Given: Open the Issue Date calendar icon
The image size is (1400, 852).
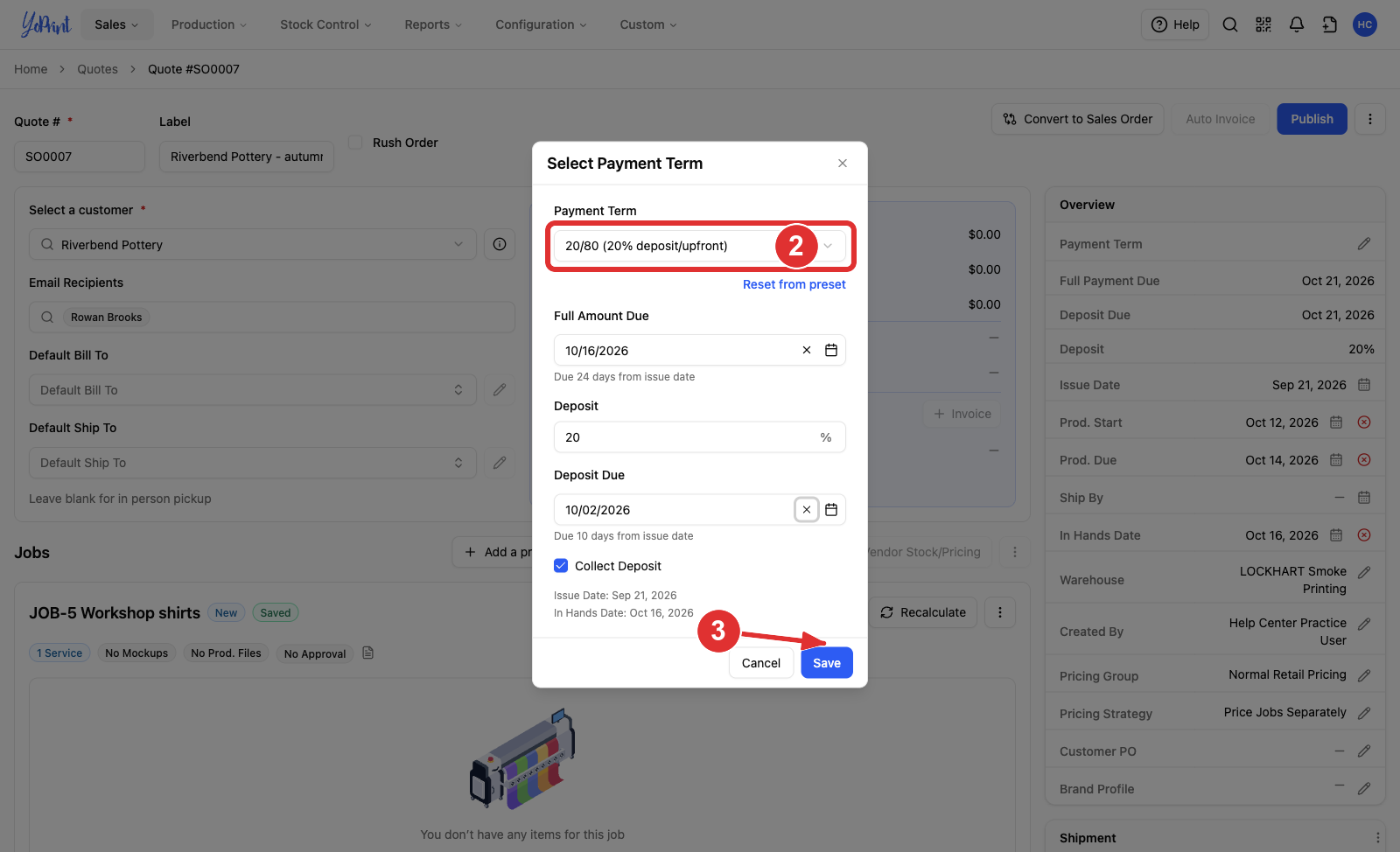Looking at the screenshot, I should pyautogui.click(x=1364, y=385).
